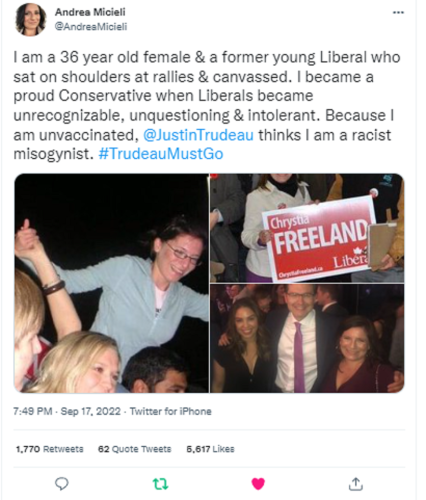Image resolution: width=426 pixels, height=500 pixels.
Task: View the 1,770 Retweets list
Action: click(x=50, y=449)
